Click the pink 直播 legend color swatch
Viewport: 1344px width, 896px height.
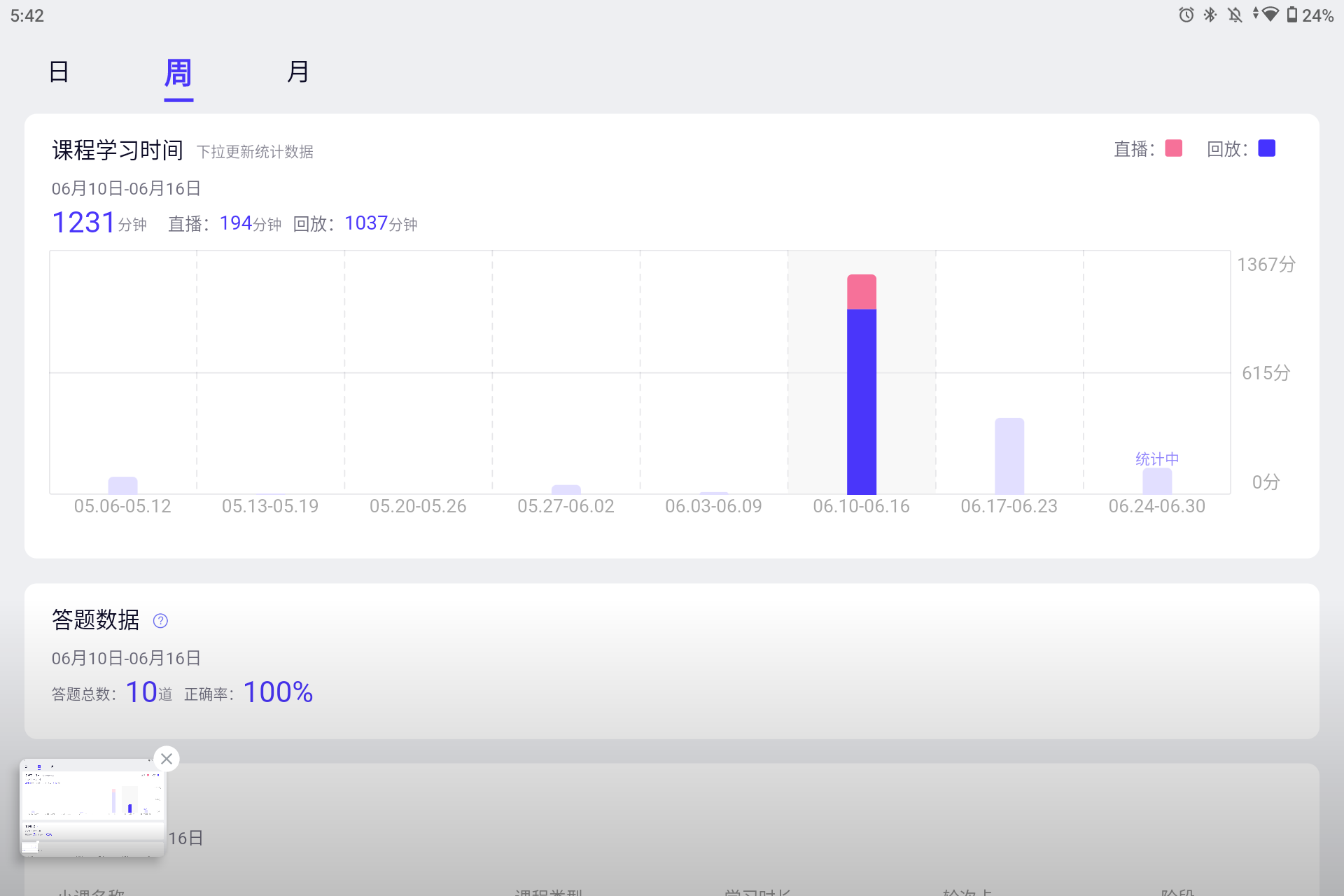pos(1174,148)
